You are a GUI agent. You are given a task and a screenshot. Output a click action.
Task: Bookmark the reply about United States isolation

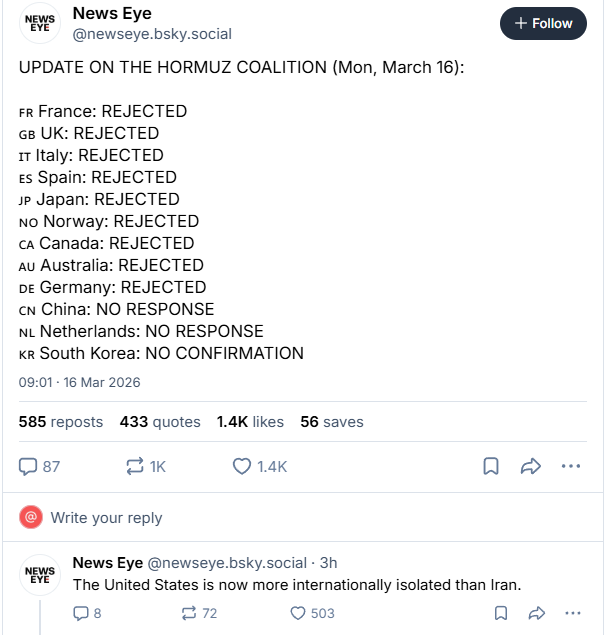[498, 613]
